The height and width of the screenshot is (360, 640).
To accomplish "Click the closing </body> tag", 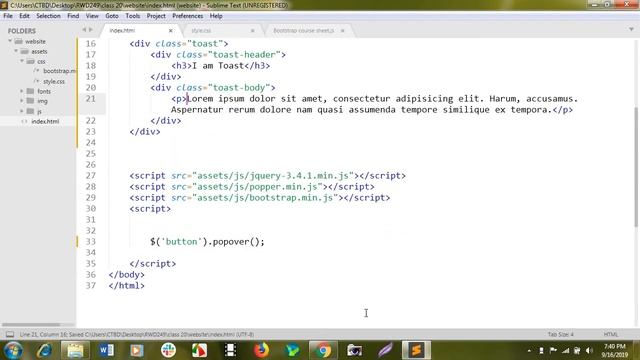I will pos(127,275).
